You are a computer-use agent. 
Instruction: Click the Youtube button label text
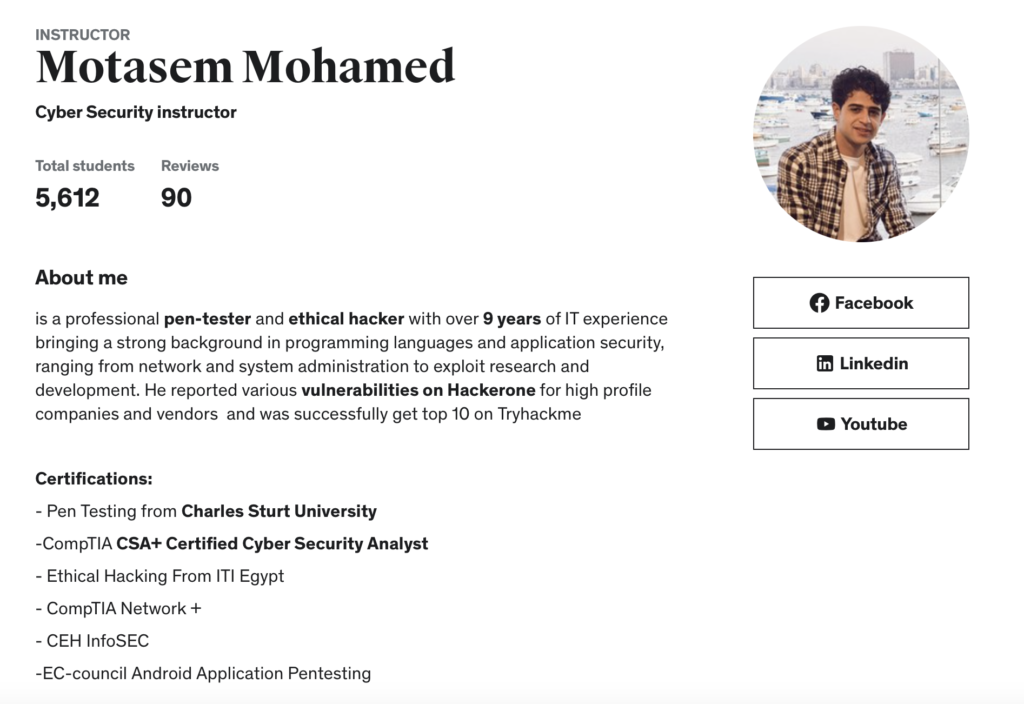tap(874, 424)
